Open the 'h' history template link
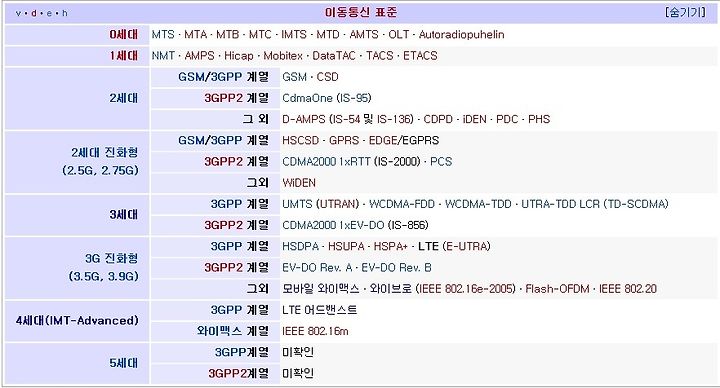The image size is (720, 388). tap(65, 13)
